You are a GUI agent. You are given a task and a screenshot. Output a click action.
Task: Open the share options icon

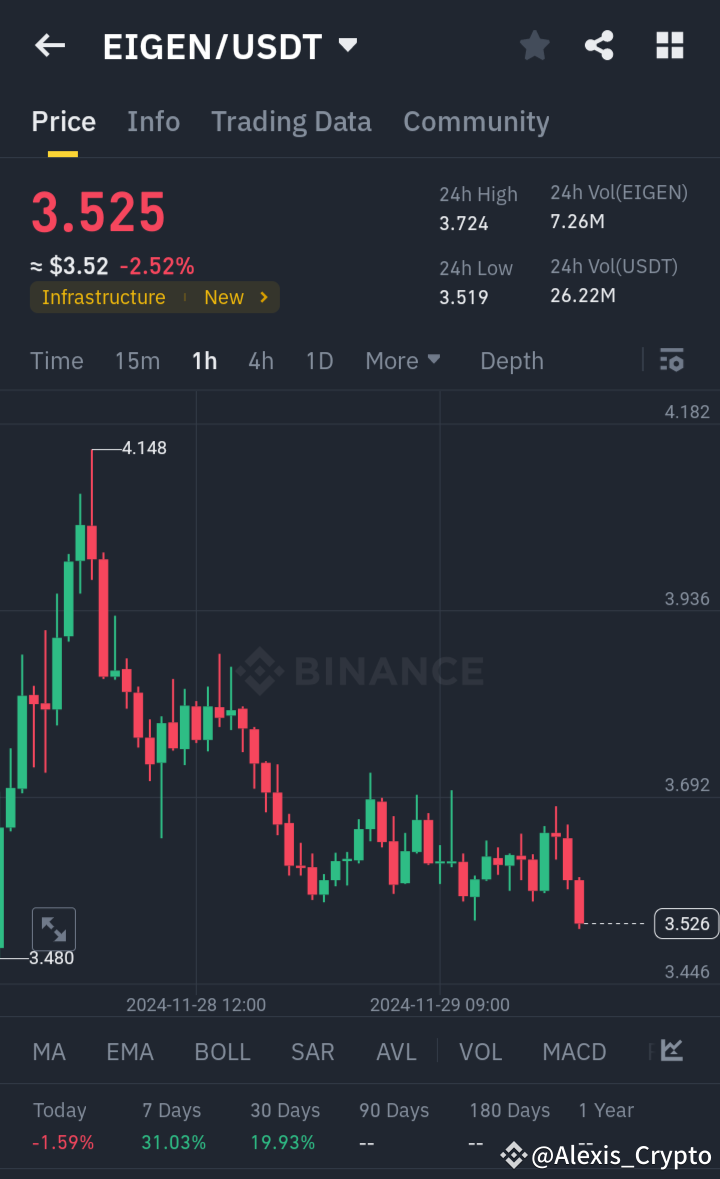coord(599,45)
